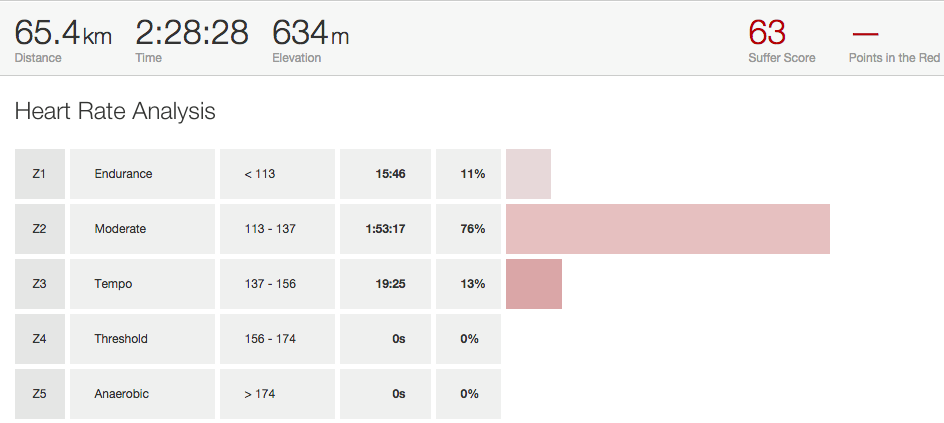
Task: Select the Z1 zone cell
Action: (x=40, y=174)
